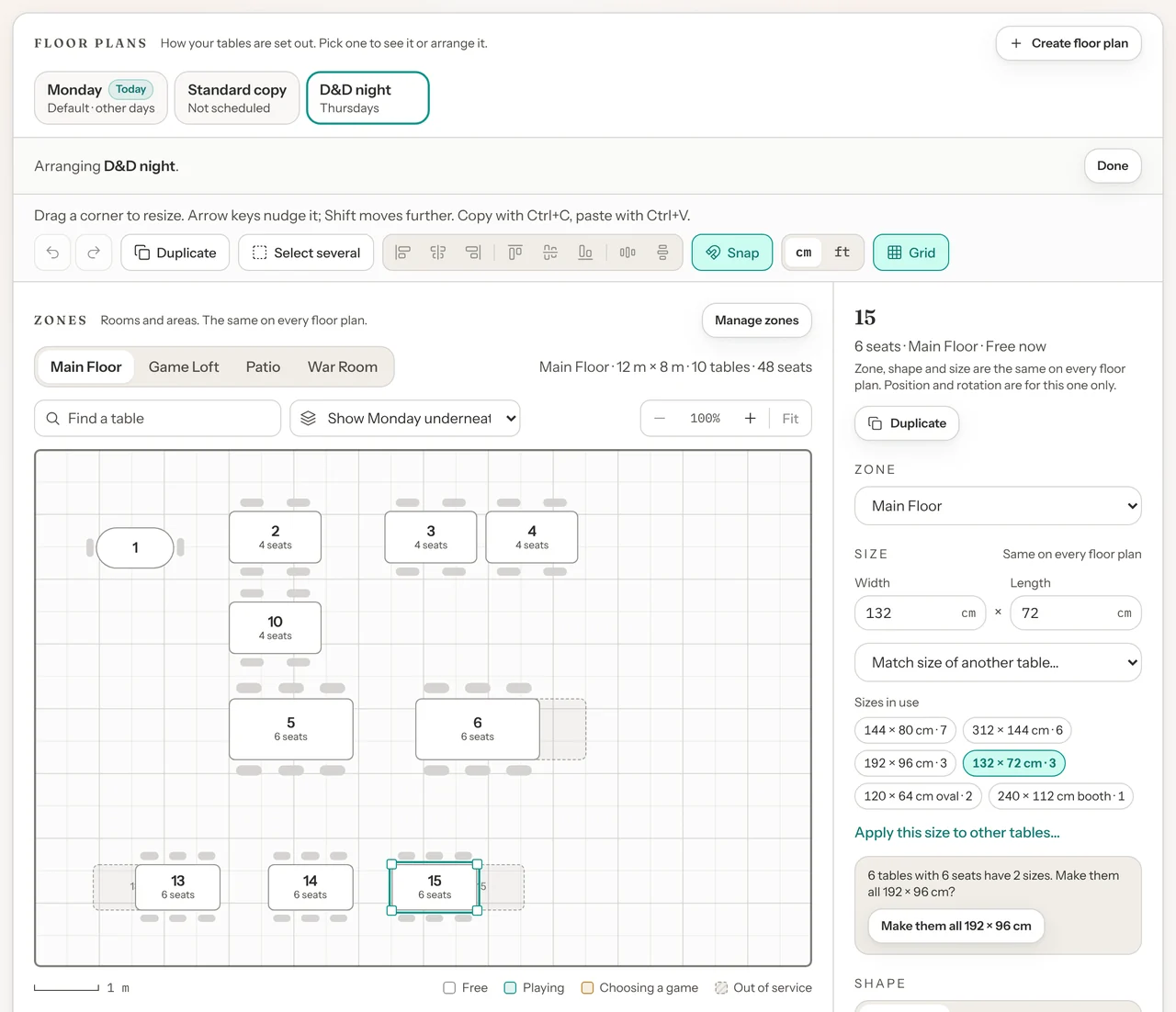Zoom in the floor plan canvas

coord(750,419)
